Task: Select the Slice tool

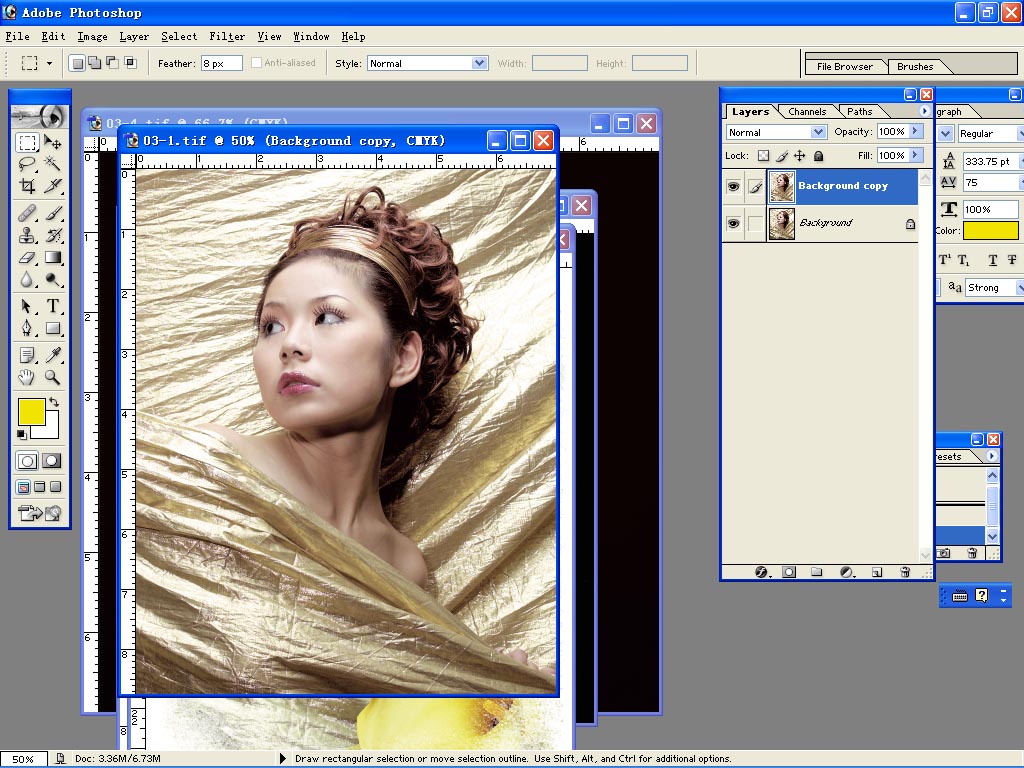Action: (x=53, y=186)
